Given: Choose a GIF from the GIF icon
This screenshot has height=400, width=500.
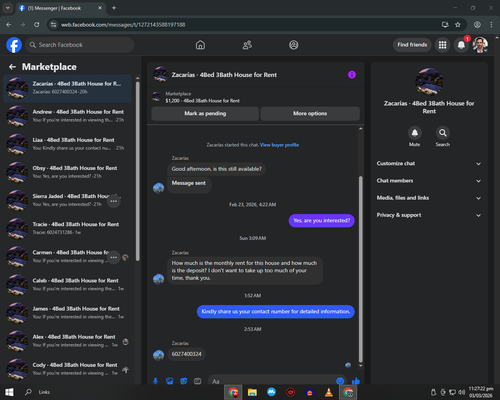Looking at the screenshot, I should point(198,381).
